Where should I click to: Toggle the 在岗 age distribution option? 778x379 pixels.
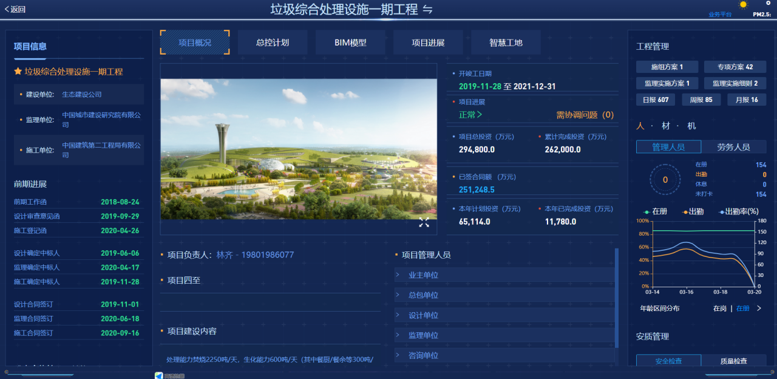720,309
